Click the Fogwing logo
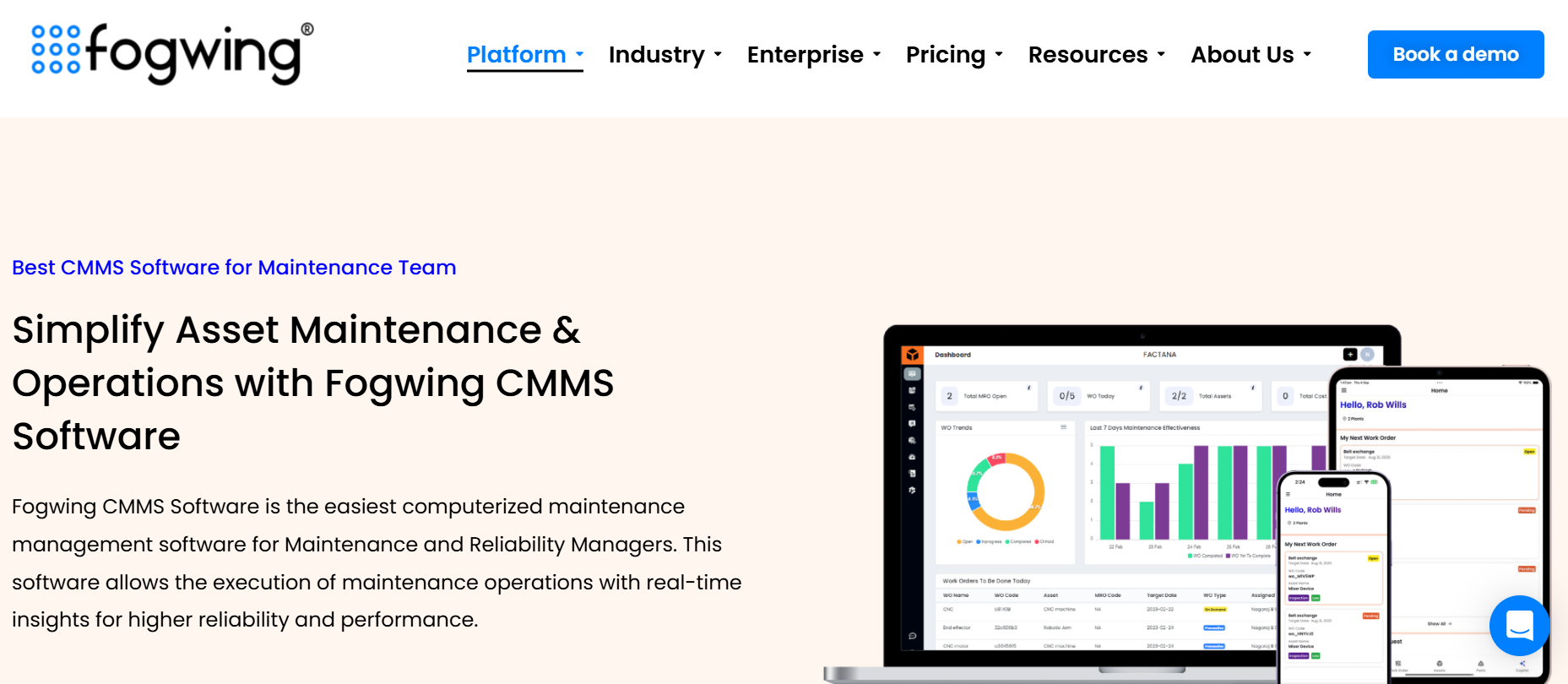Image resolution: width=1568 pixels, height=684 pixels. [x=172, y=53]
